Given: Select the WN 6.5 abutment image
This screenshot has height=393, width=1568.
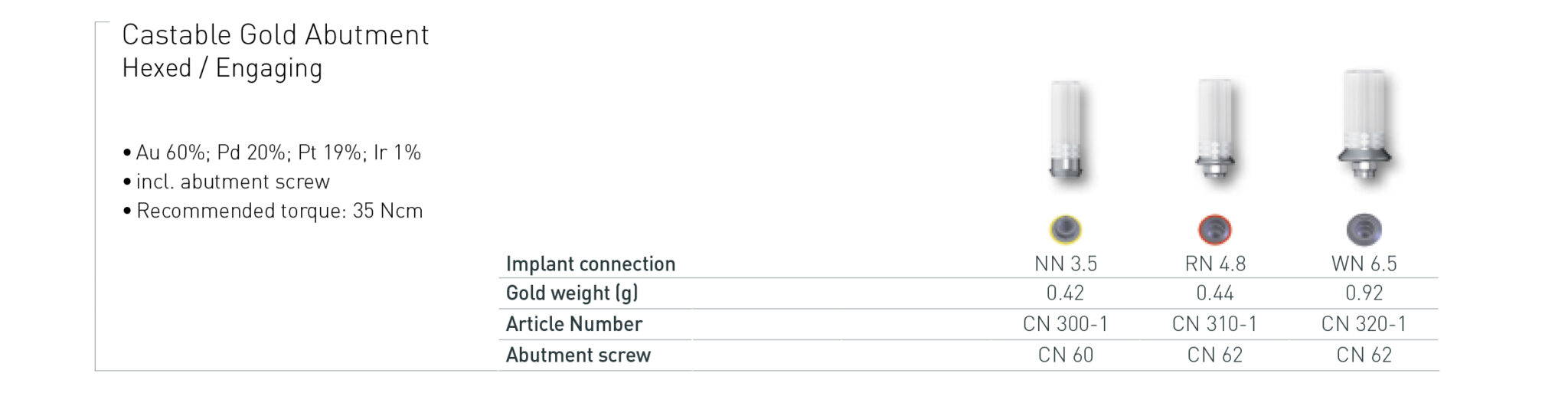Looking at the screenshot, I should click(1364, 126).
